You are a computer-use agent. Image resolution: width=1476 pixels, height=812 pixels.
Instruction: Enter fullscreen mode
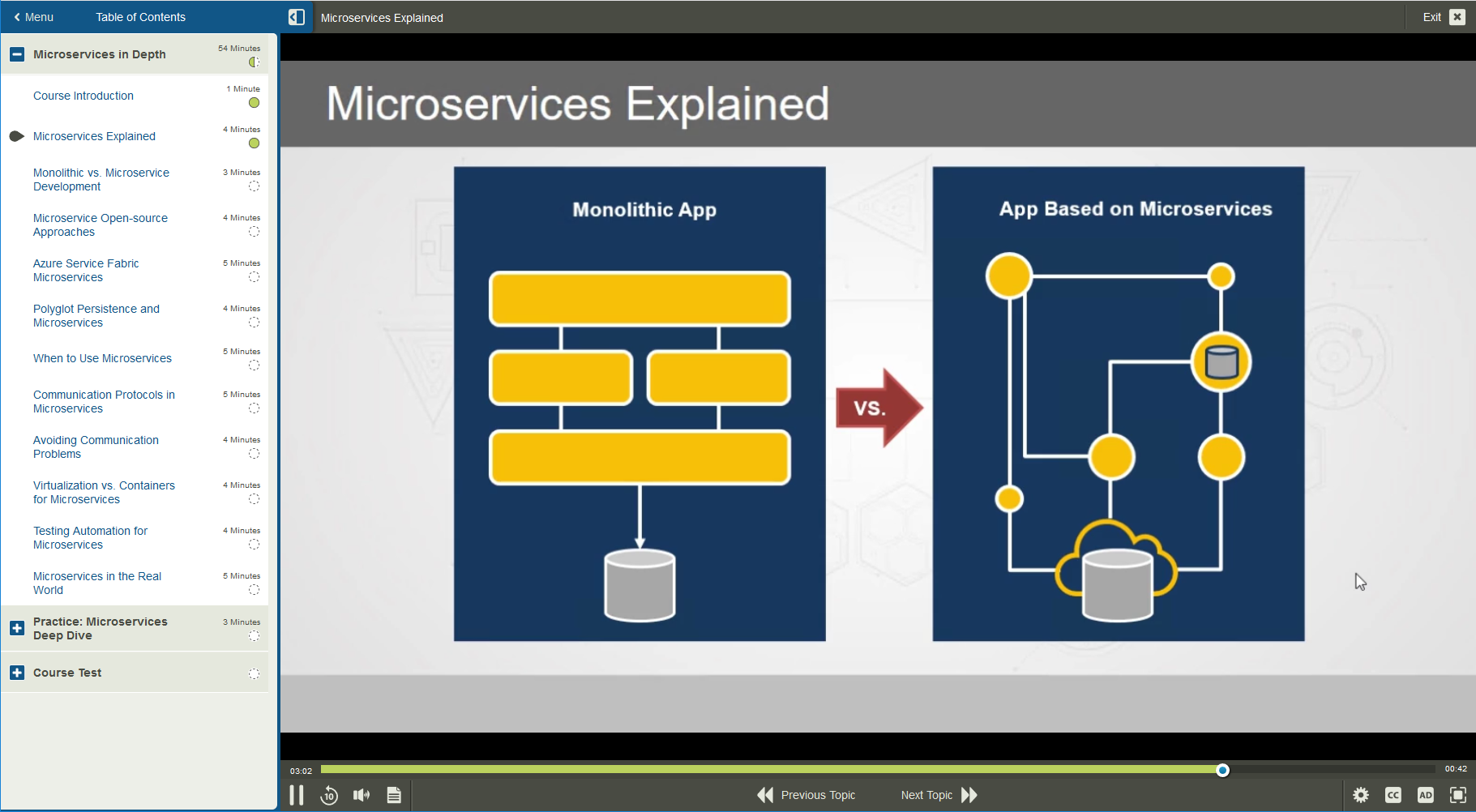tap(1458, 795)
